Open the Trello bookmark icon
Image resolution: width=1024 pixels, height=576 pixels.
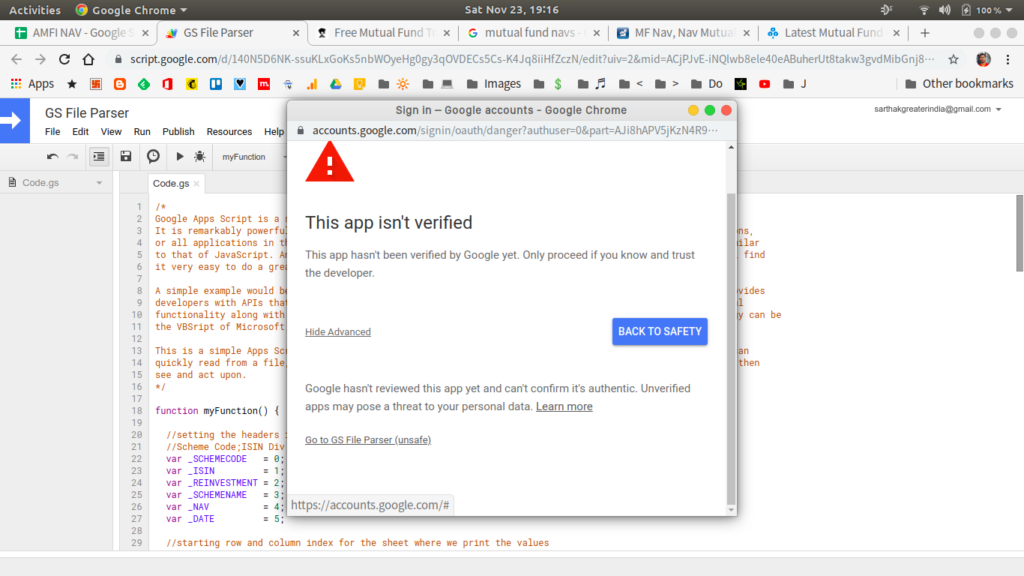coord(216,84)
